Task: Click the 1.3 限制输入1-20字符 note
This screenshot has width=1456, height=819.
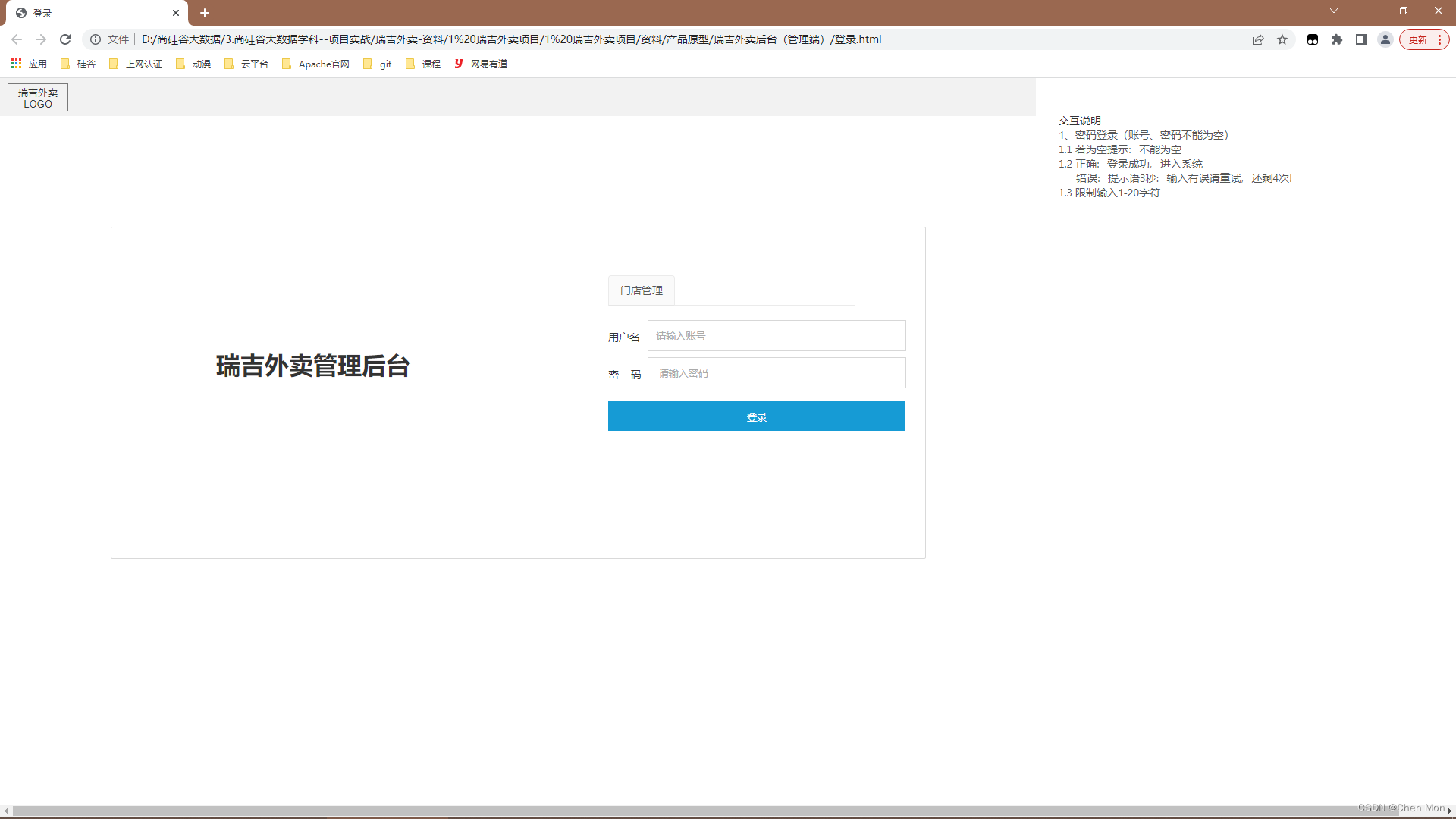Action: (x=1109, y=193)
